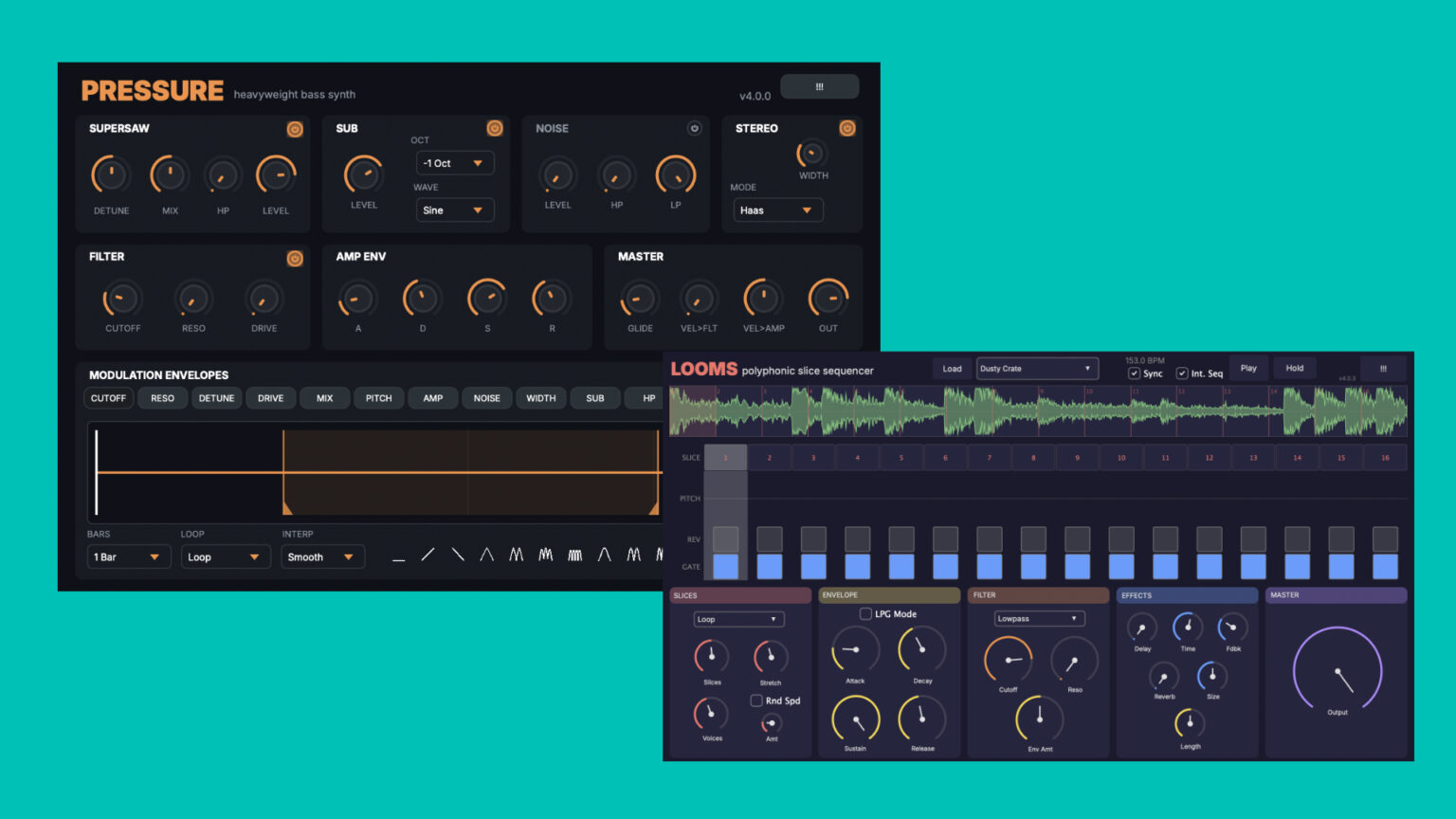Click the Load button in Looms
This screenshot has height=819, width=1456.
(x=952, y=368)
